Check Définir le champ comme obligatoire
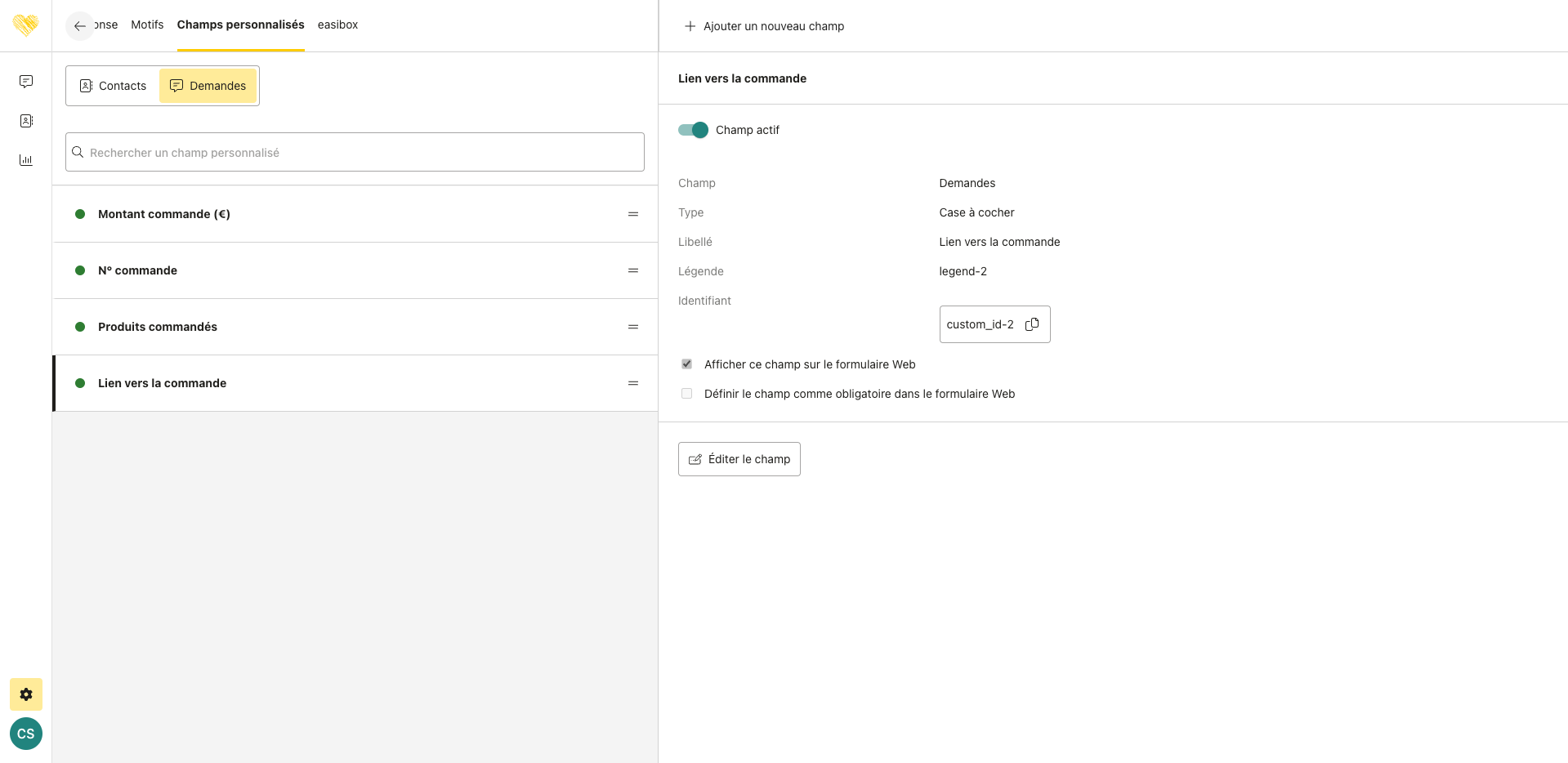Screen dimensions: 1568x763 tap(686, 394)
